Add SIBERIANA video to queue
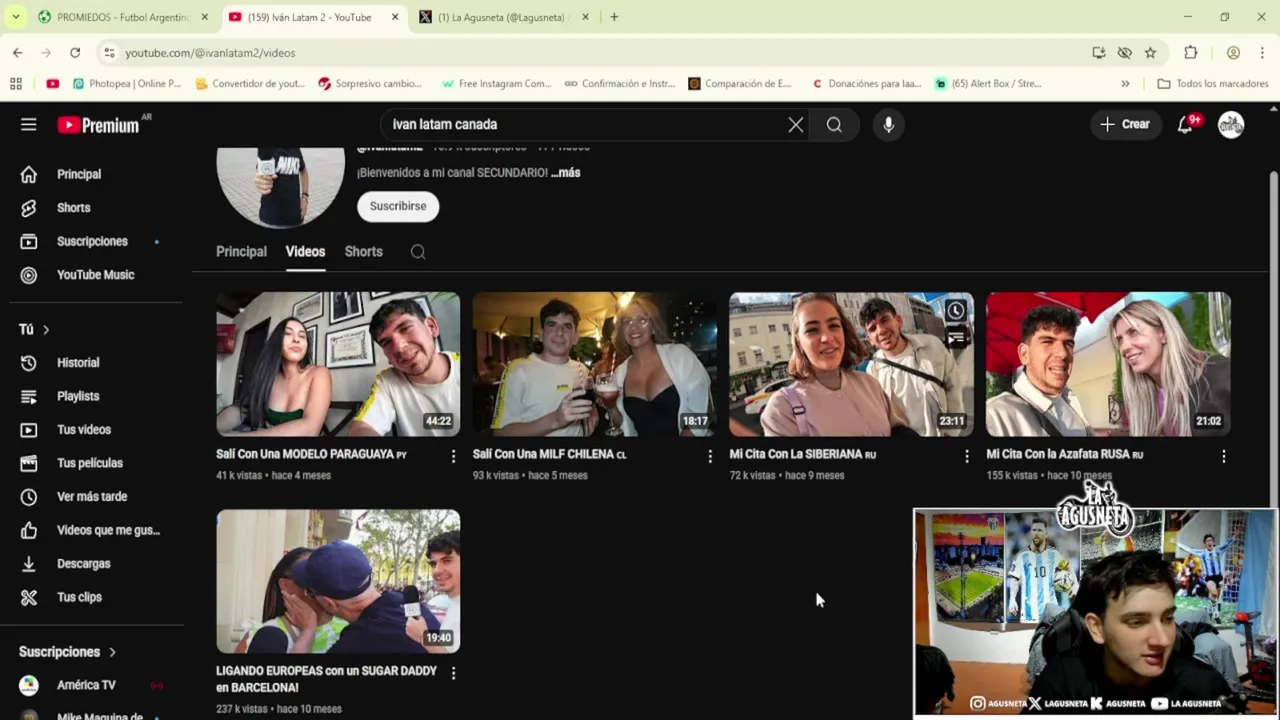 pyautogui.click(x=956, y=338)
